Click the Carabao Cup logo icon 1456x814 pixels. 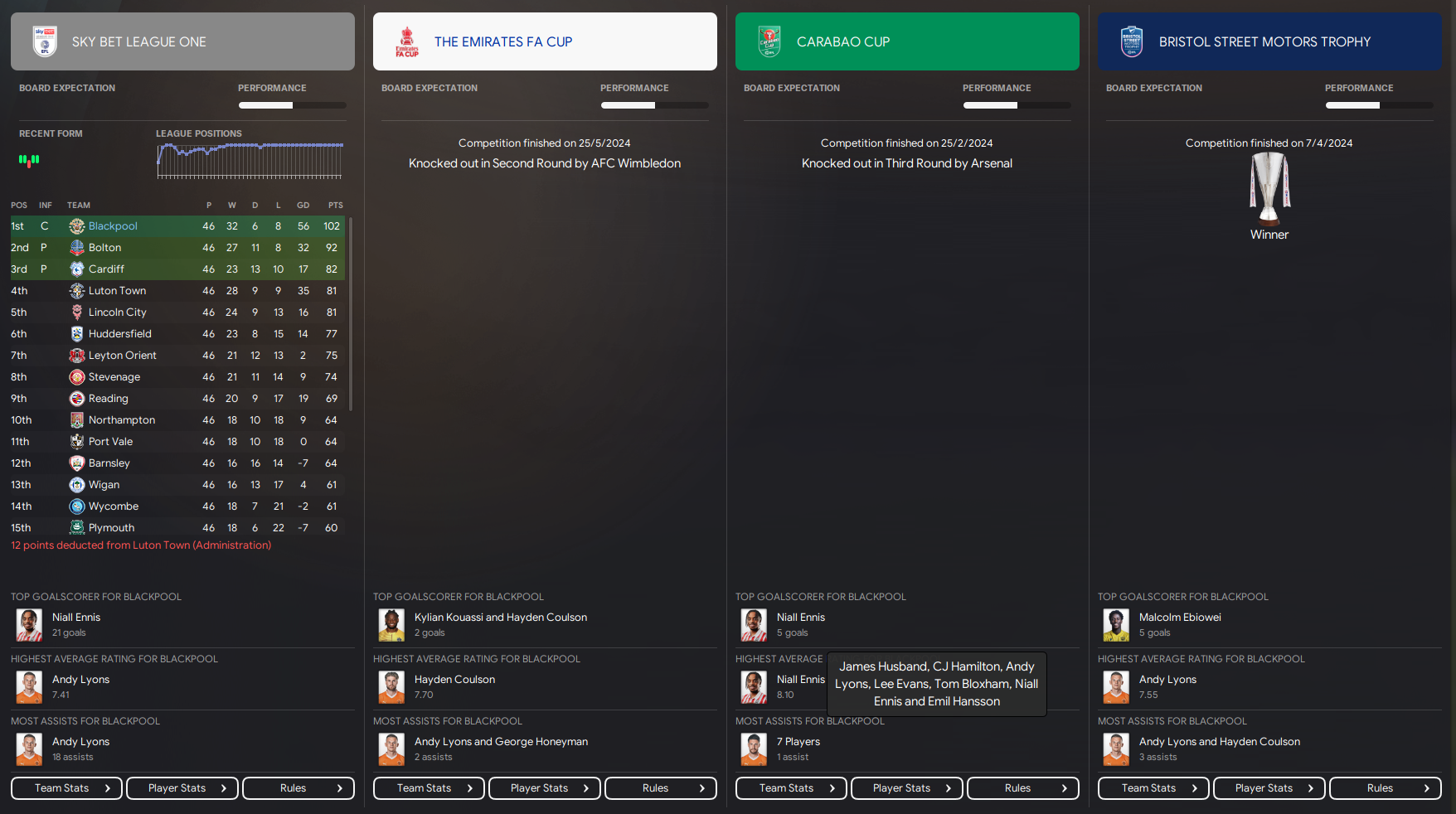(x=769, y=41)
